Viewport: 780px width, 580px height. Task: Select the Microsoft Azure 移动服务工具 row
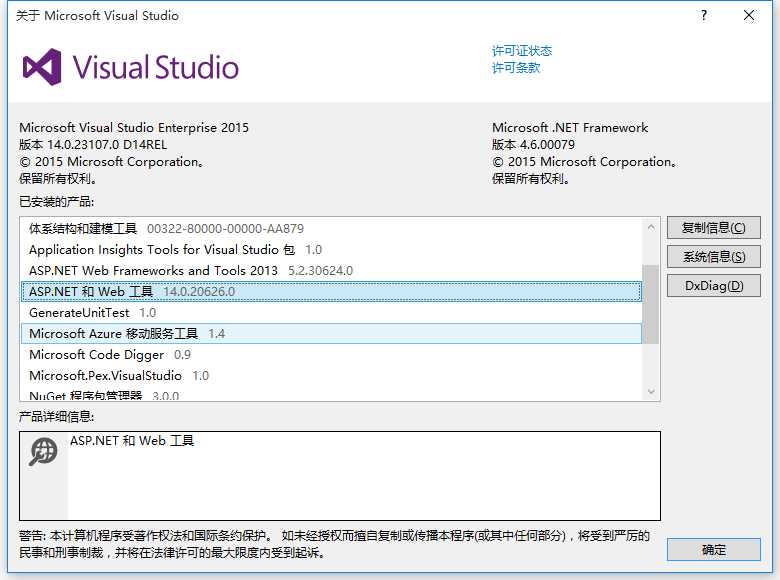(x=331, y=333)
